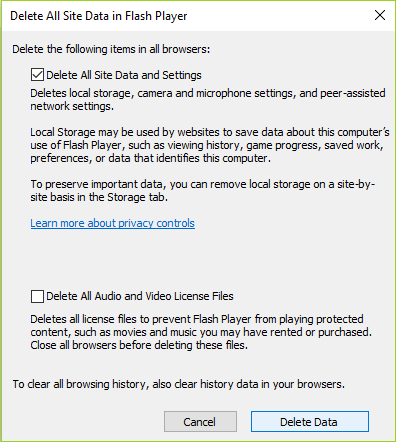The image size is (396, 442).
Task: Click the 'Delete All Audio and Video License Files' label
Action: 140,296
